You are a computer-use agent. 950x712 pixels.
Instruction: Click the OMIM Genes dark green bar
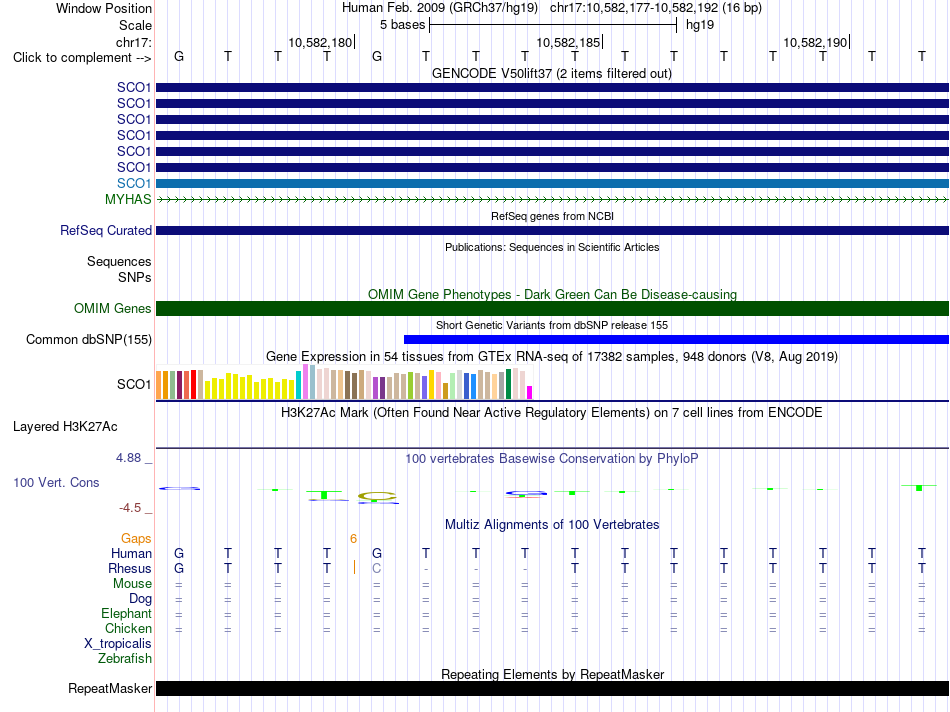pos(552,308)
